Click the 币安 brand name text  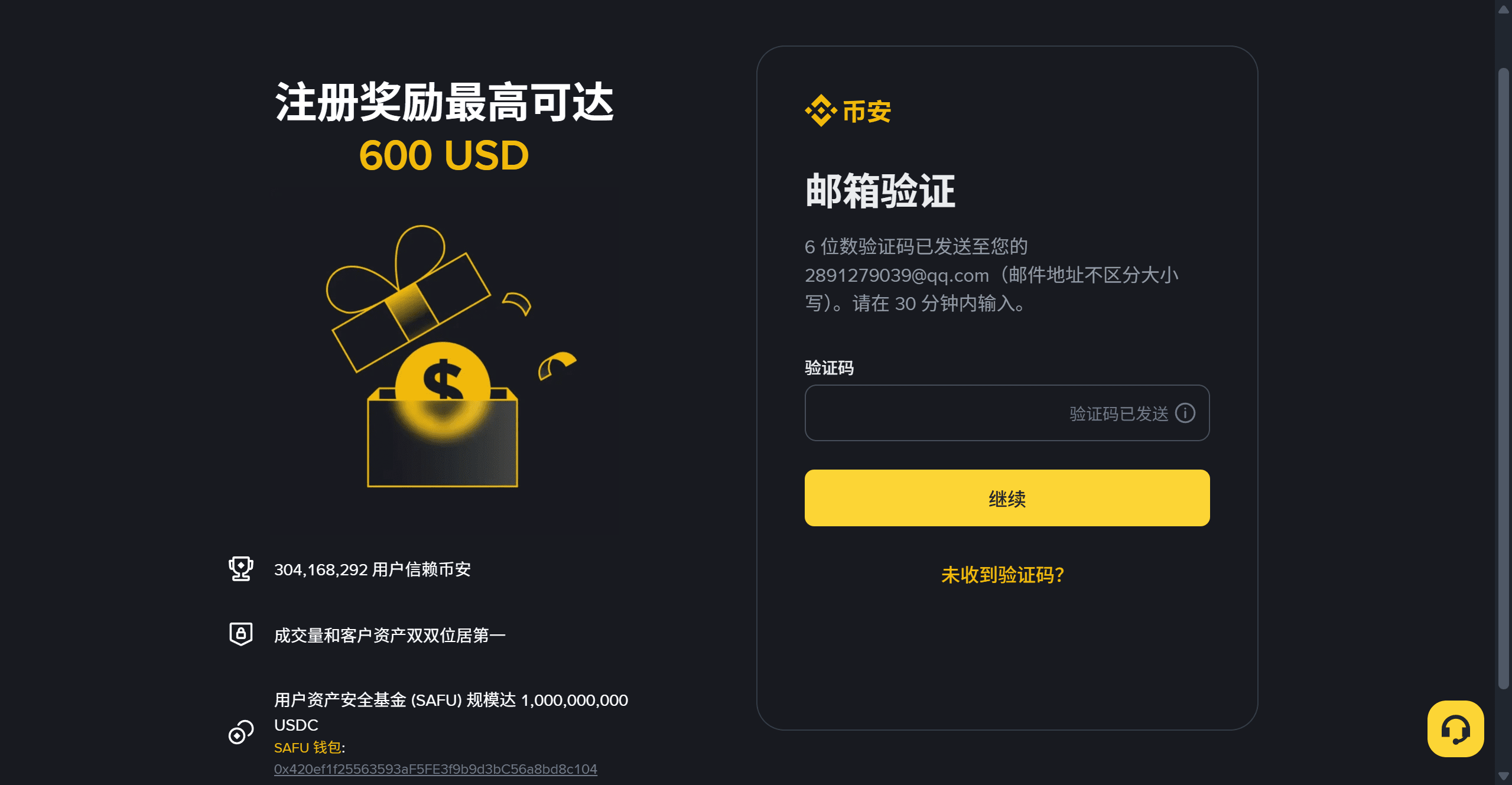[867, 111]
